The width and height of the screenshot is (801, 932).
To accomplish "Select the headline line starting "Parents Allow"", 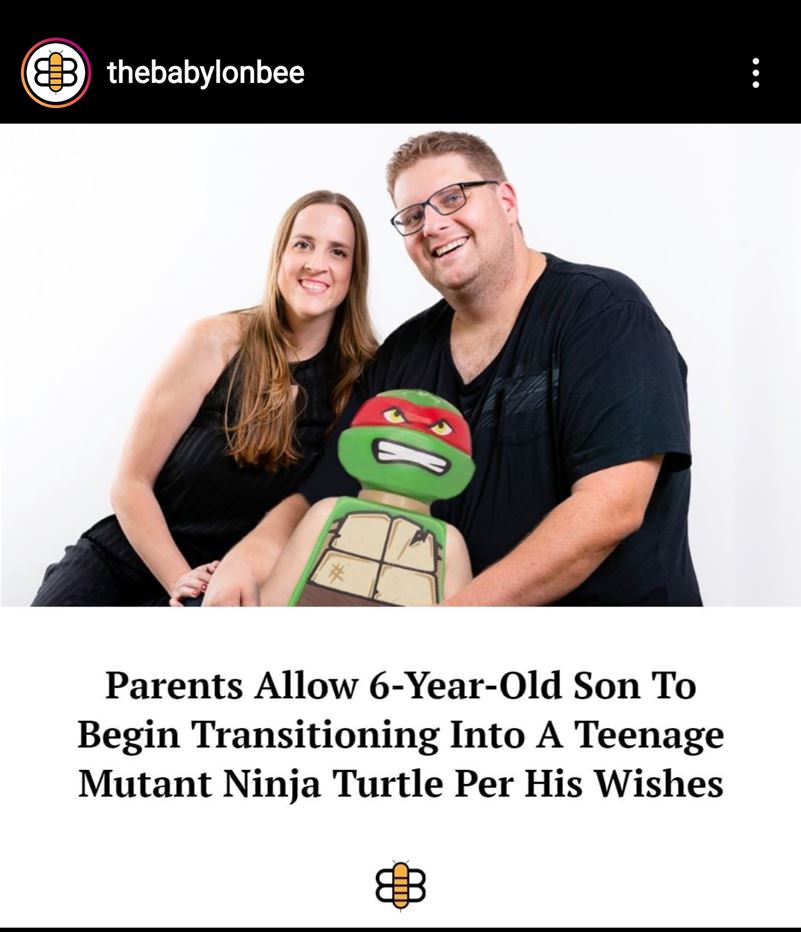I will pos(400,686).
